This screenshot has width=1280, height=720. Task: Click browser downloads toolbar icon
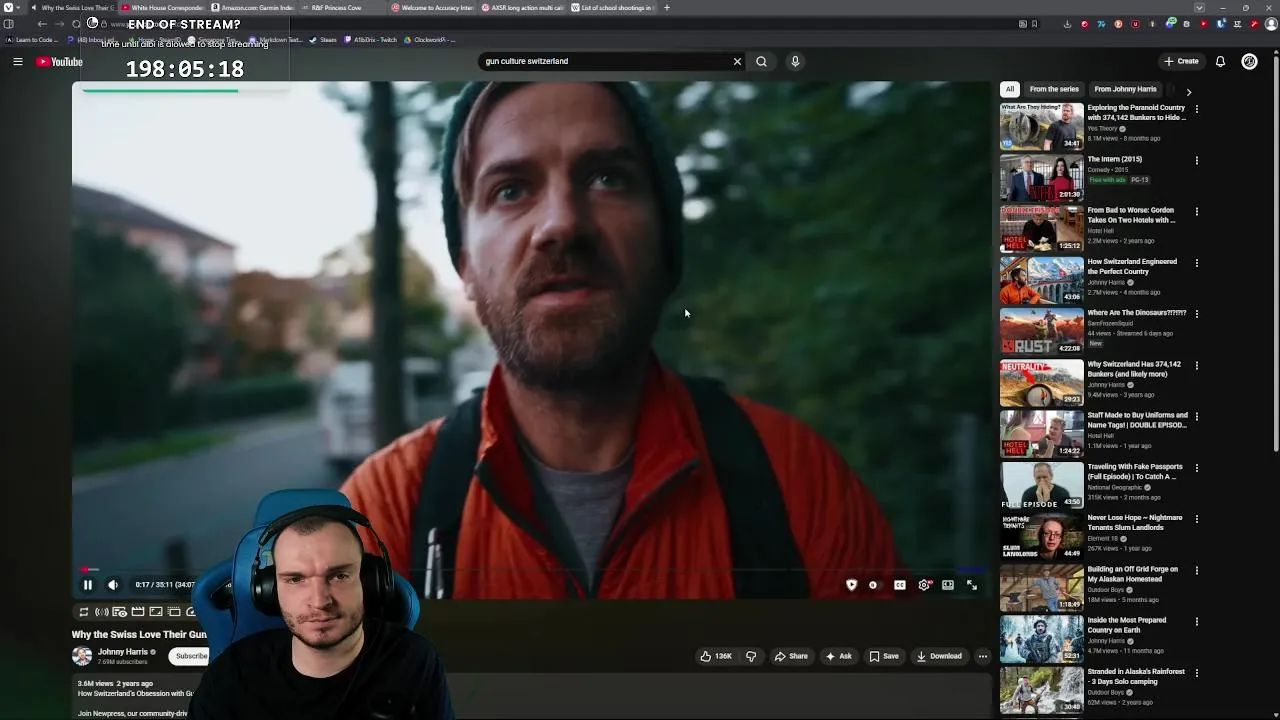click(1067, 24)
